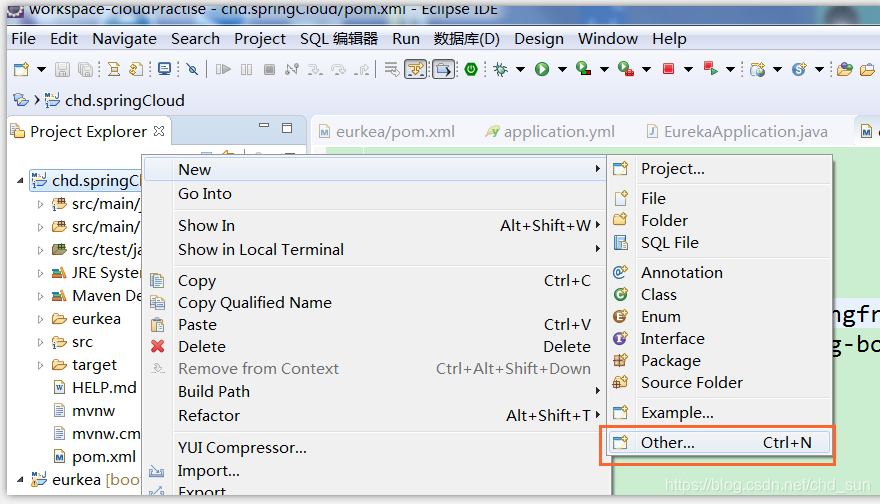Select pom.xml in Project Explorer

tap(104, 457)
